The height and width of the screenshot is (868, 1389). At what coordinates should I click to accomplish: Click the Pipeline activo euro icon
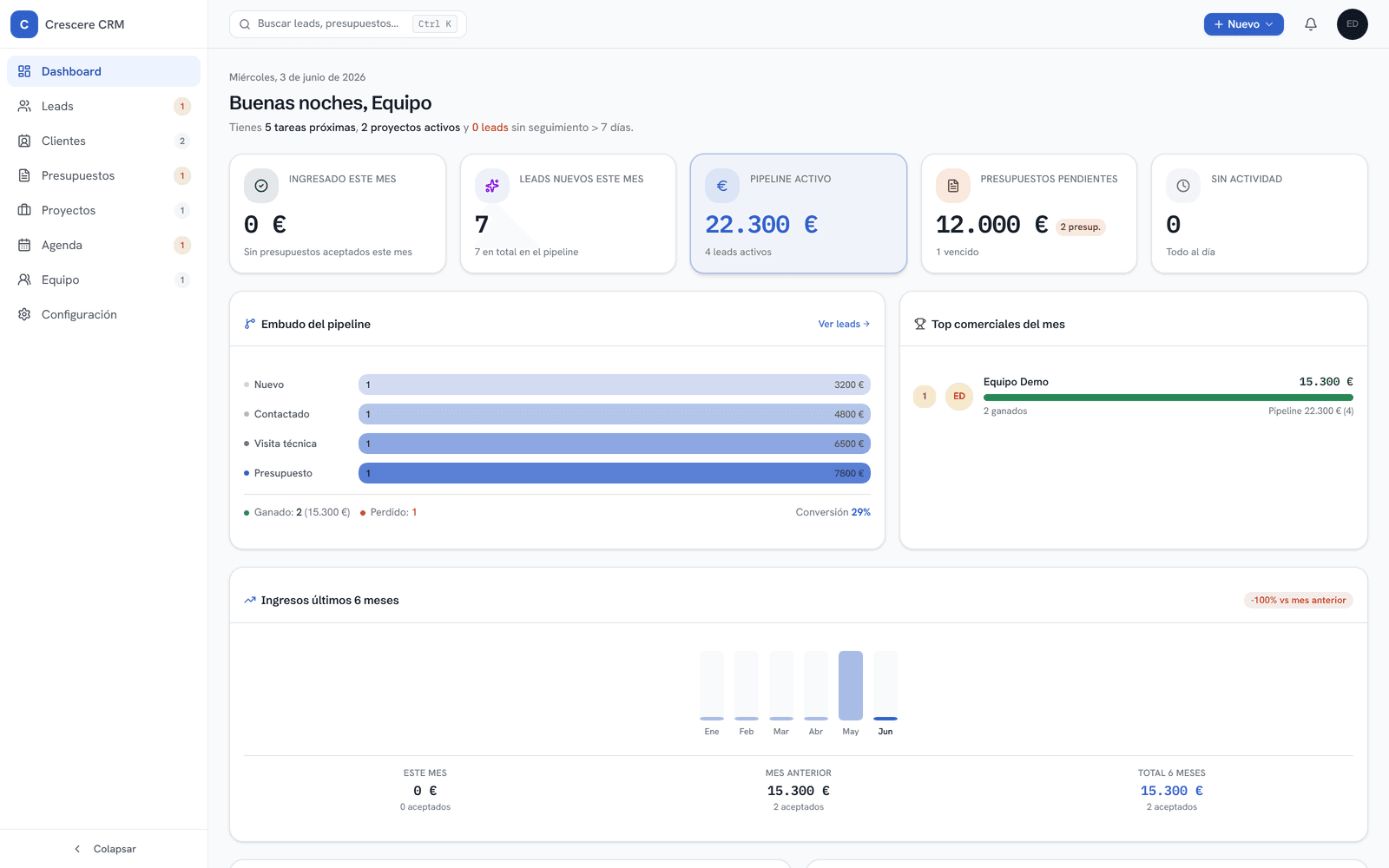click(x=722, y=186)
